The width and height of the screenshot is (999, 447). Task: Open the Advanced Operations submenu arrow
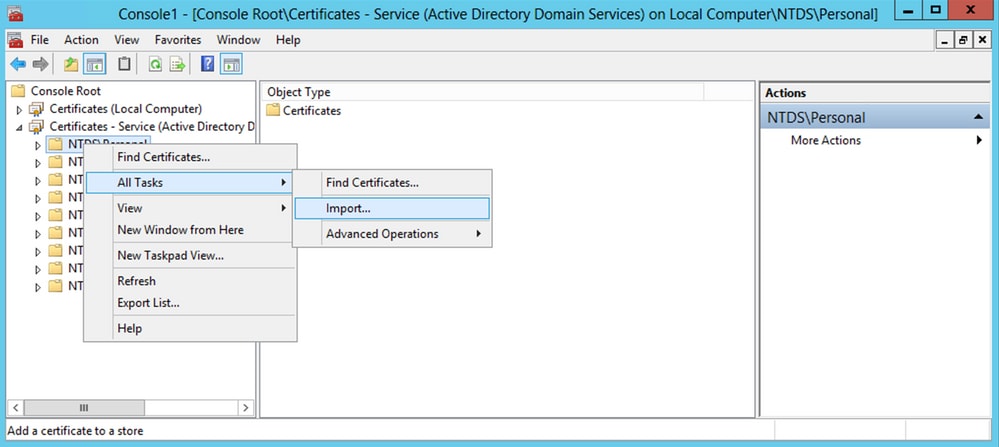pos(478,234)
